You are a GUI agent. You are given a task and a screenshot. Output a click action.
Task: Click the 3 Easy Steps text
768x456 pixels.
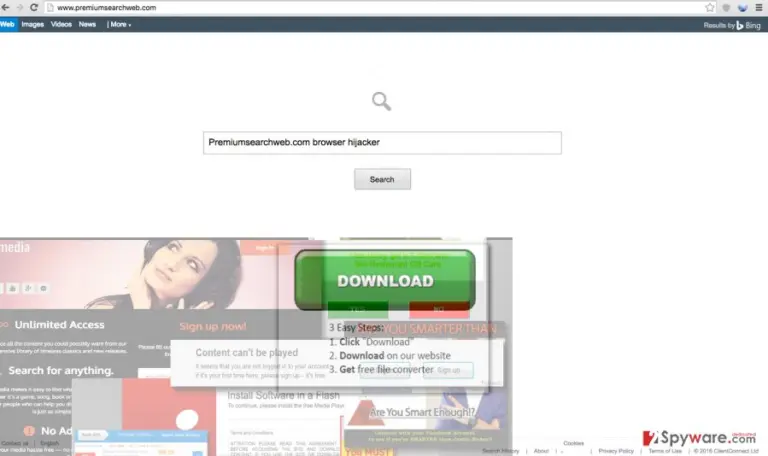coord(356,327)
